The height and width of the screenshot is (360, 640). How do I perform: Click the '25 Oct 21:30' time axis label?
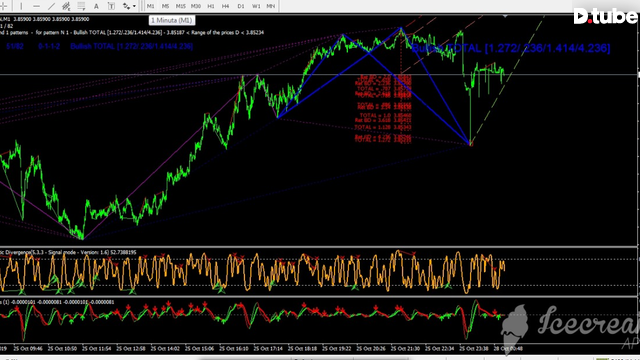405,349
